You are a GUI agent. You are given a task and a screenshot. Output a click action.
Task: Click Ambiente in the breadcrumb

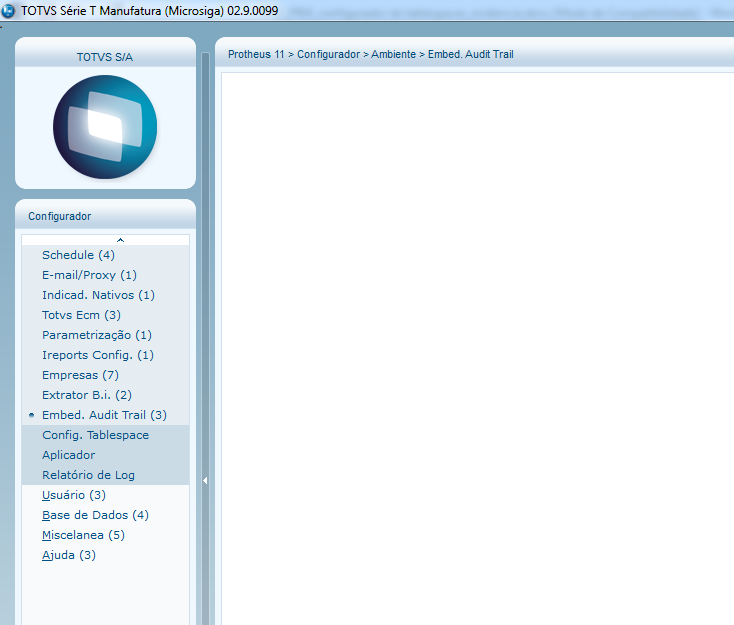pyautogui.click(x=393, y=54)
